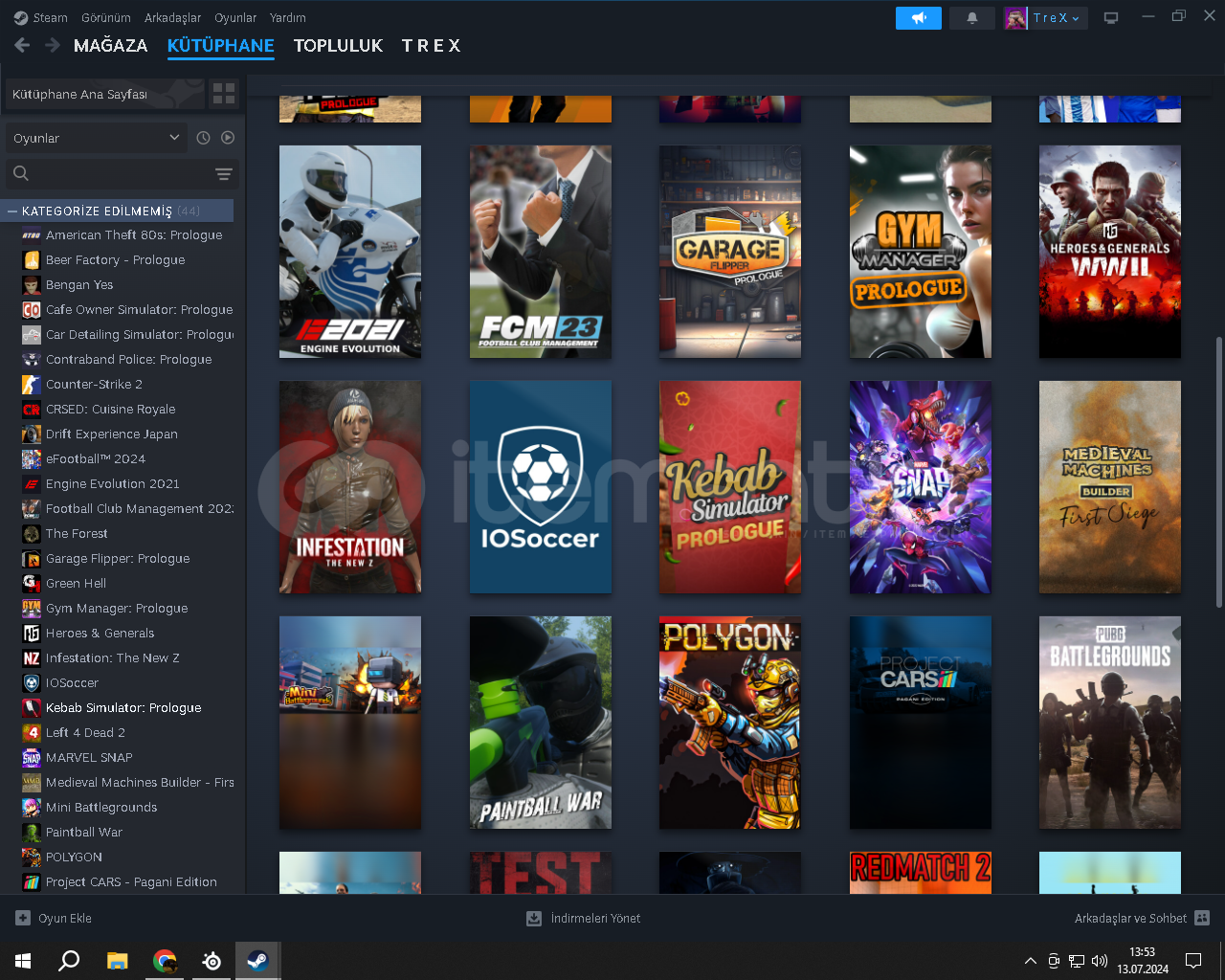Switch to the KÜTÜPHANE tab
1225x980 pixels.
(220, 45)
